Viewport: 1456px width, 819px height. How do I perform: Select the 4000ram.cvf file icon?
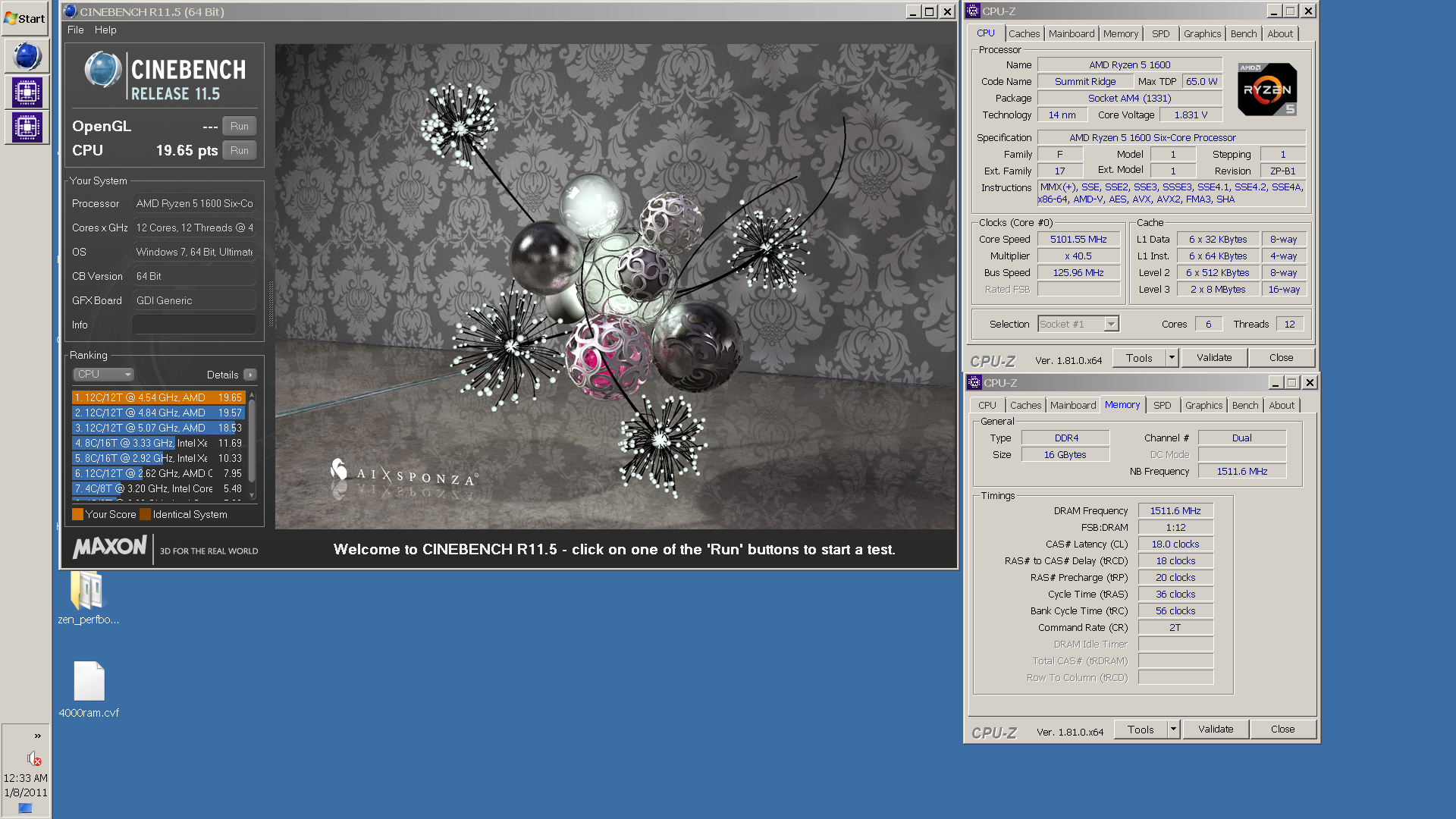89,689
